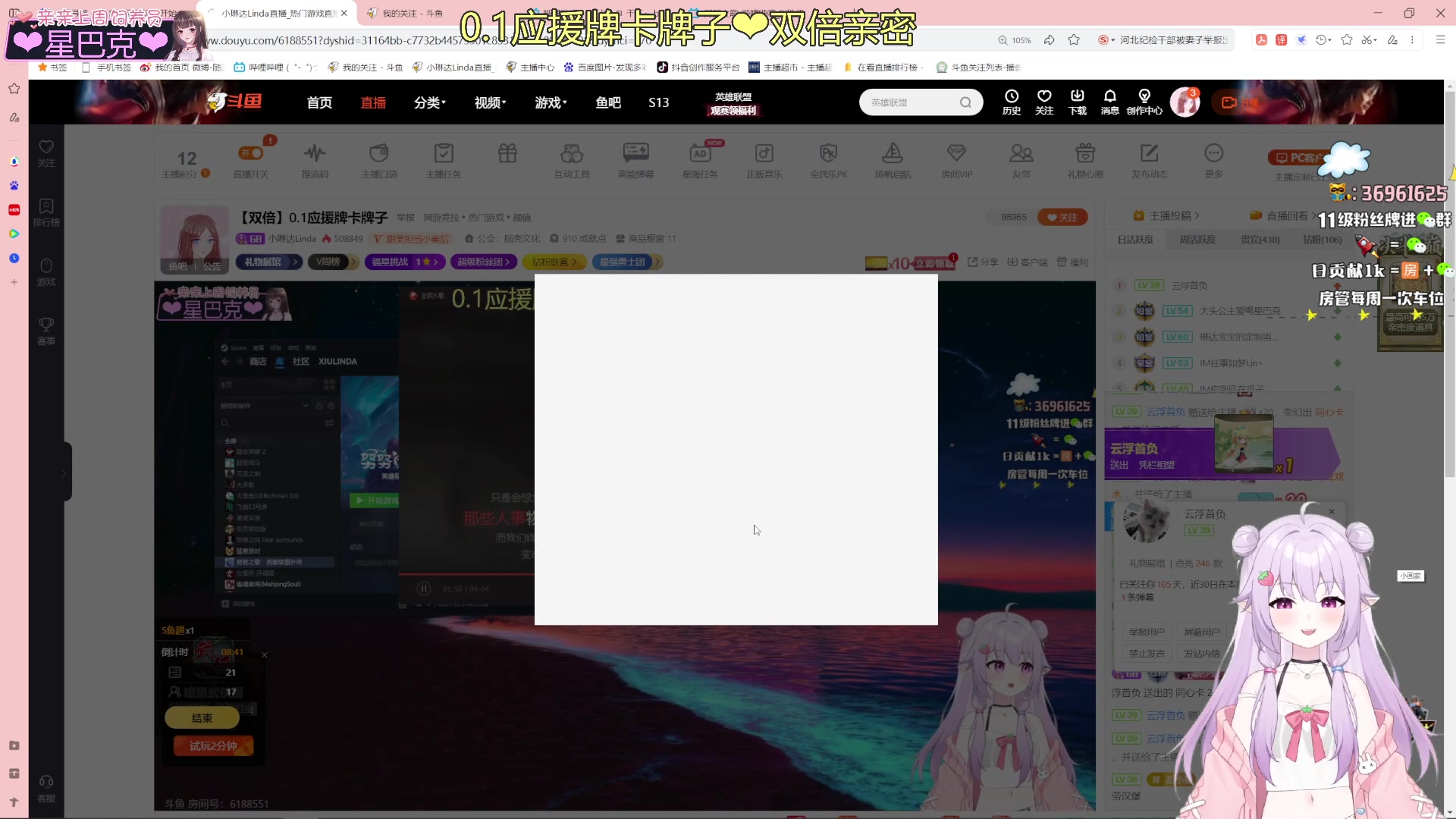Screen dimensions: 1456x819
Task: Expand the 游戏 dropdown menu
Action: 551,102
